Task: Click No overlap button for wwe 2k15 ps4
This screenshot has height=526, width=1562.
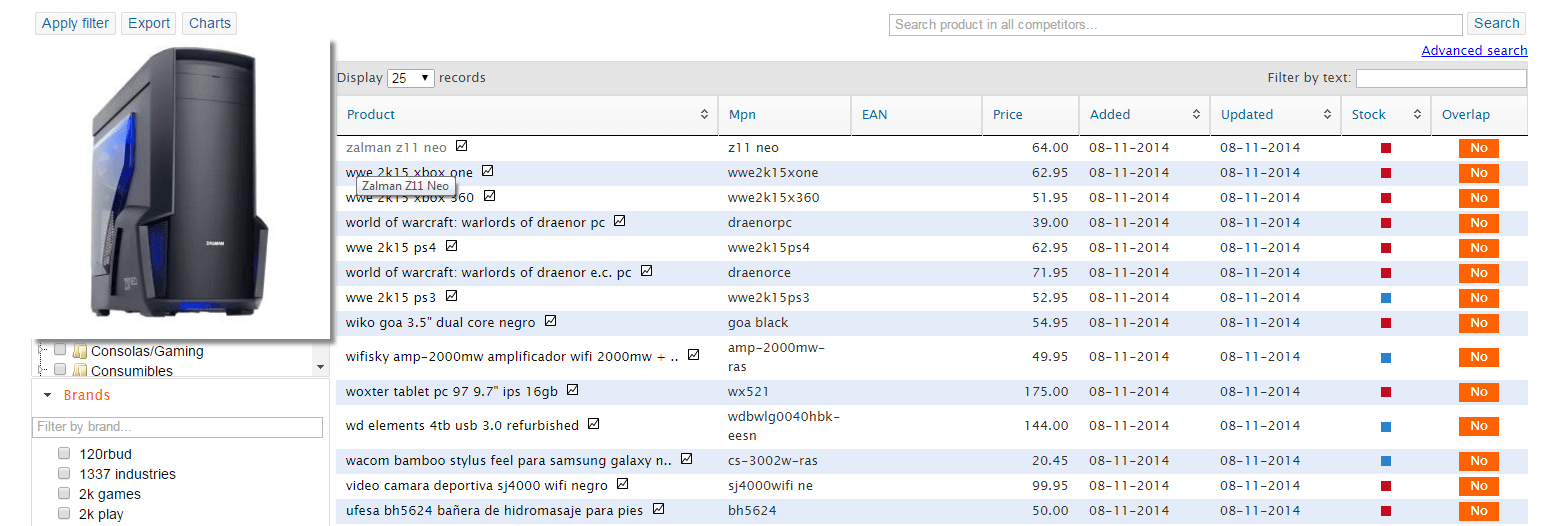Action: (1479, 248)
